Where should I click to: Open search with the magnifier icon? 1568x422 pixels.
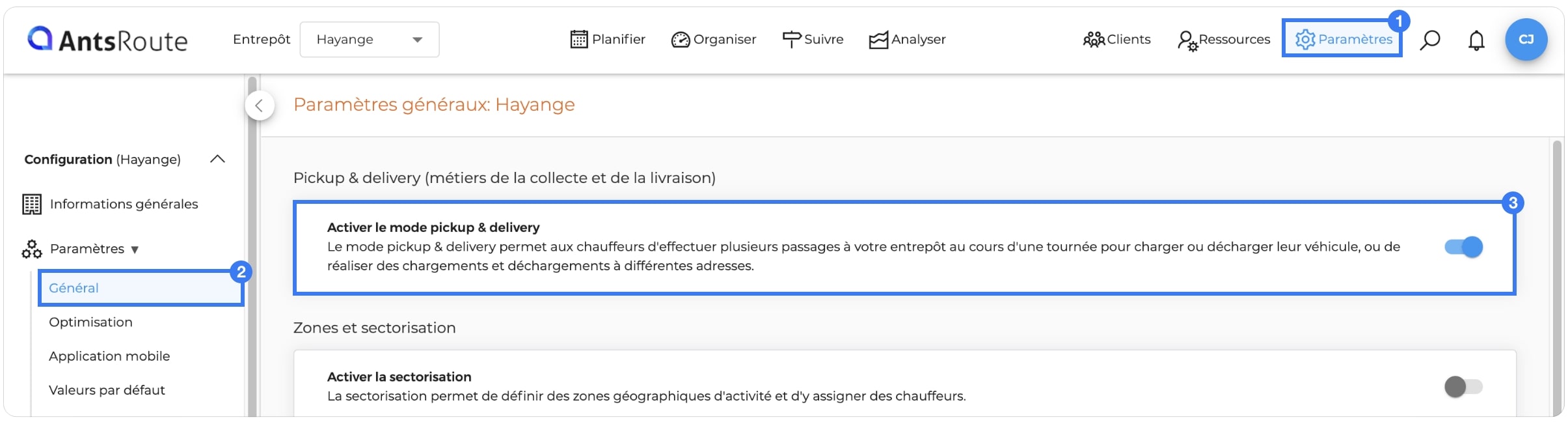pos(1429,40)
